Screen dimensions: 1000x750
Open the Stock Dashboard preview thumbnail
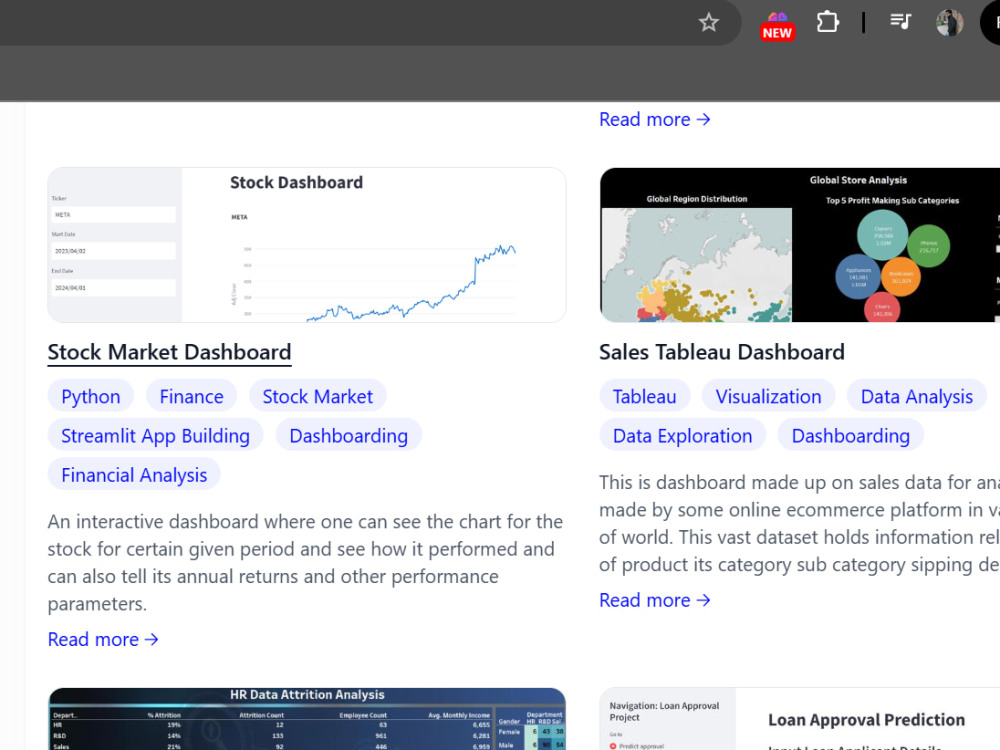point(307,245)
